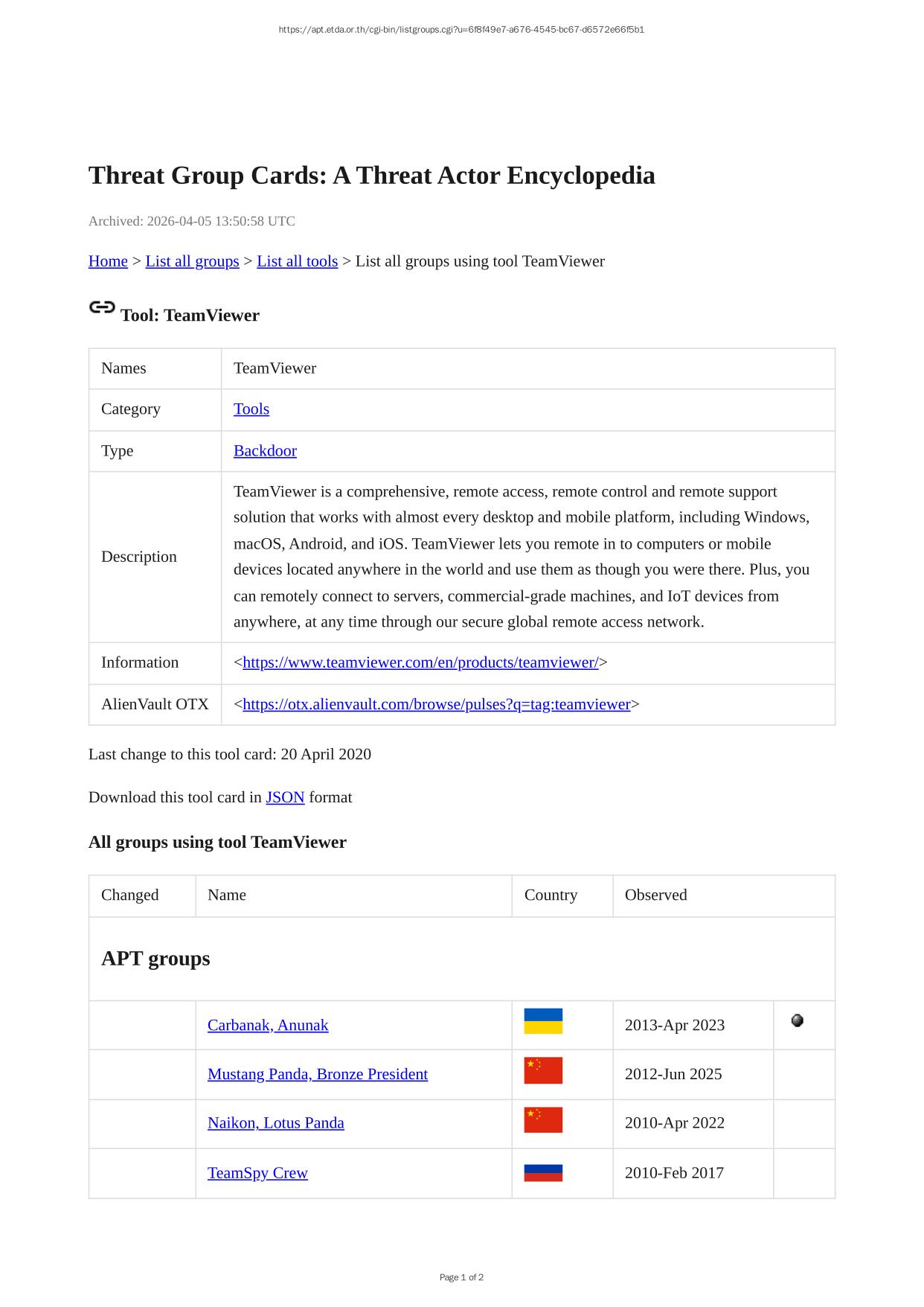Open the Carbanak, Anunak group page
This screenshot has height=1307, width=924.
267,1025
